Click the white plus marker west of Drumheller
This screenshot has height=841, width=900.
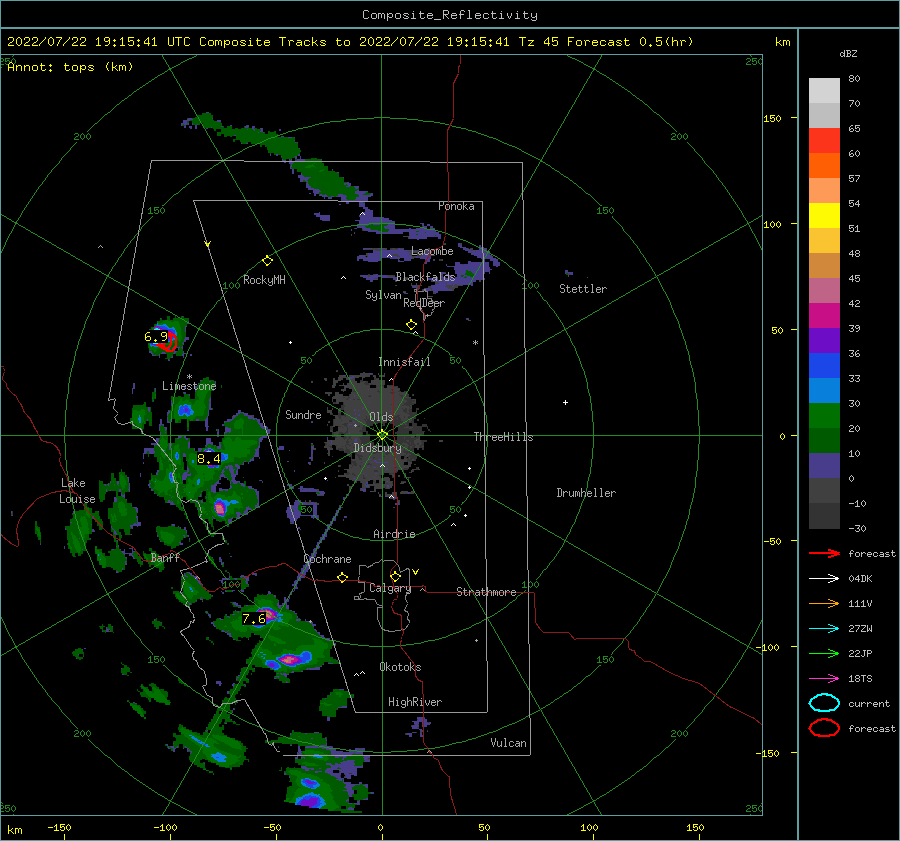click(x=565, y=402)
